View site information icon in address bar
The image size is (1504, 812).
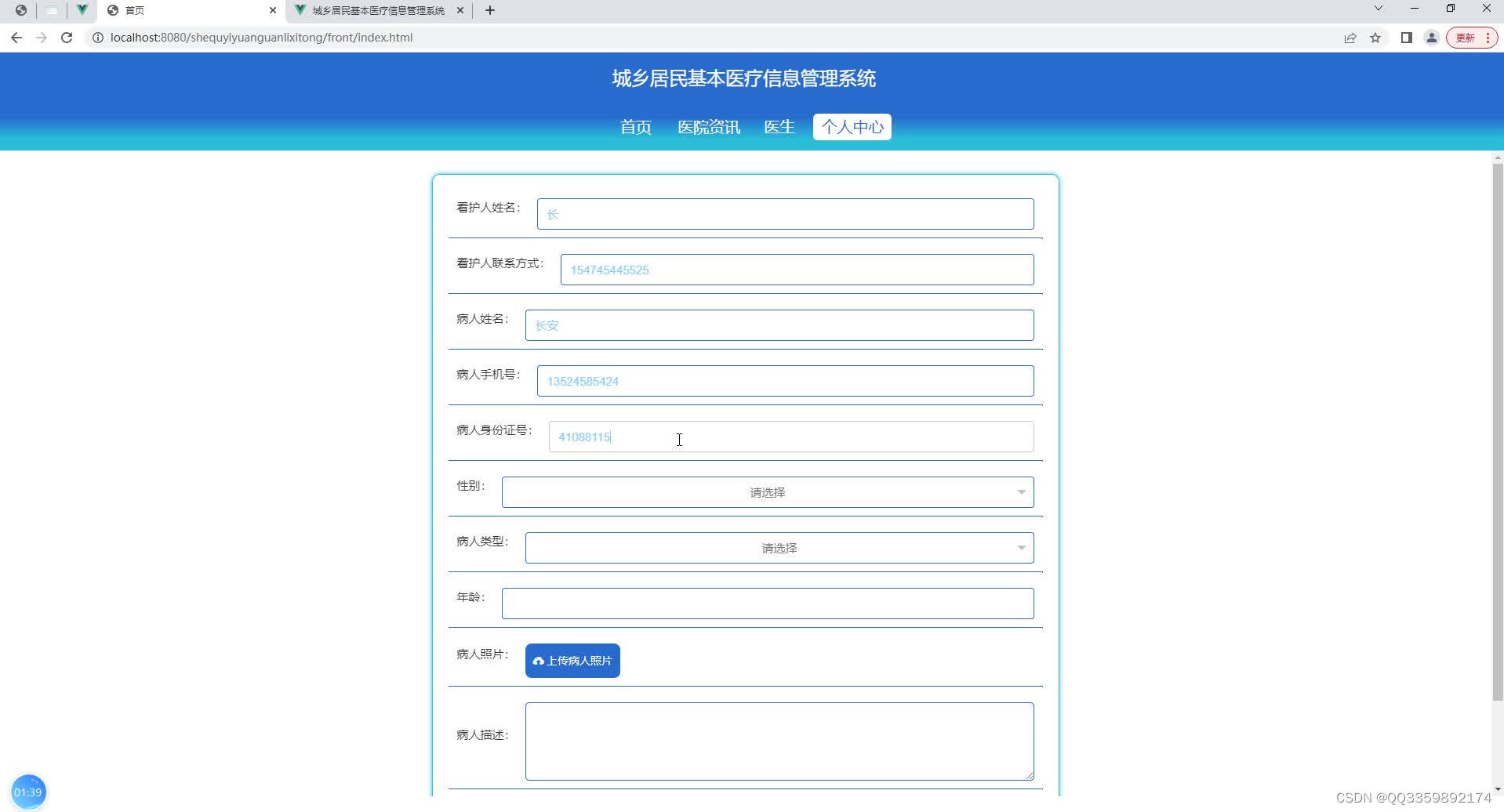click(98, 38)
